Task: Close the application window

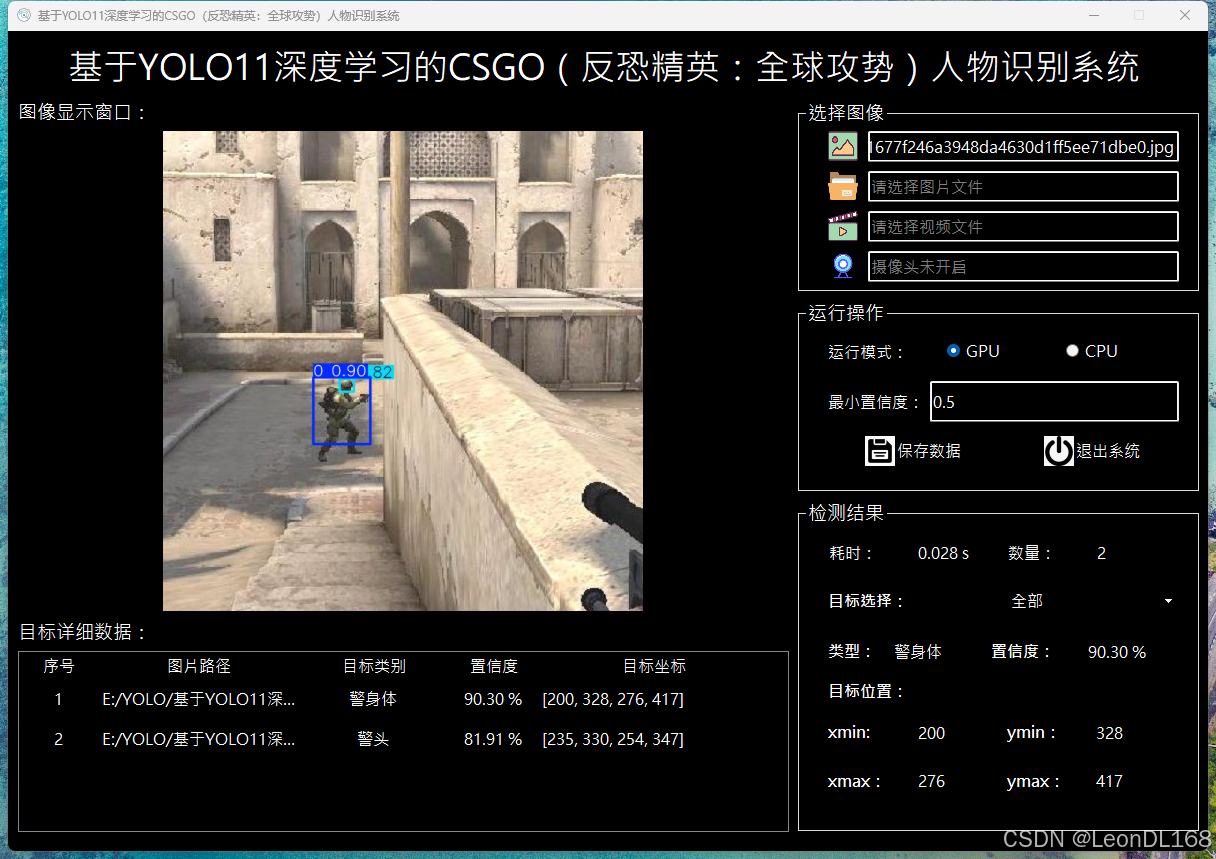Action: pyautogui.click(x=1185, y=15)
